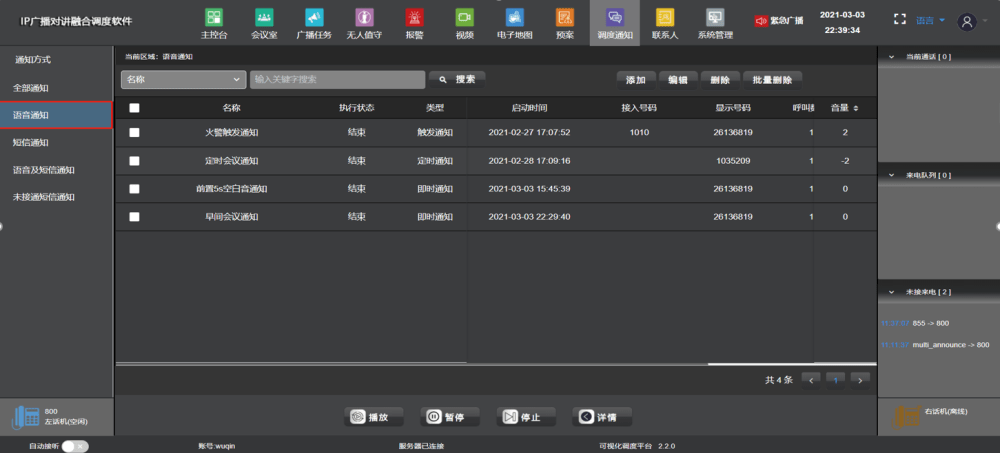Collapse the 未接来电 missed calls panel
The image size is (1000, 453).
[x=892, y=292]
